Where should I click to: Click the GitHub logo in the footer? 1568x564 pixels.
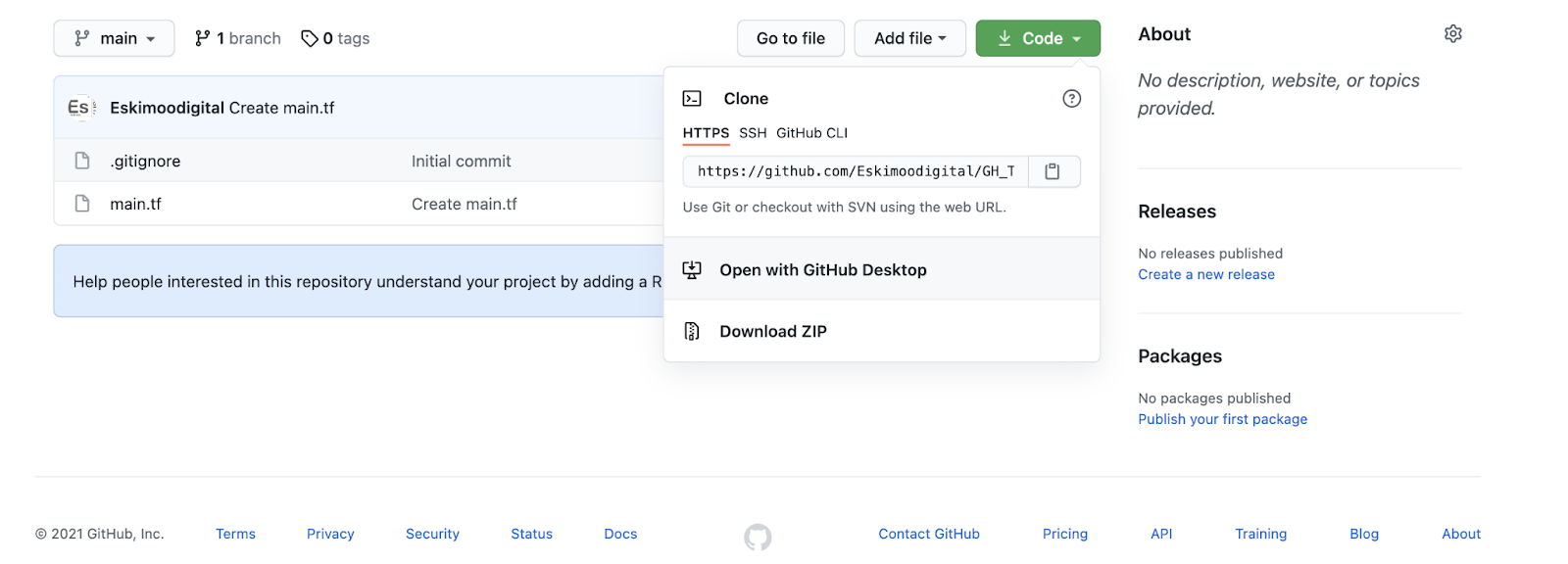point(758,537)
